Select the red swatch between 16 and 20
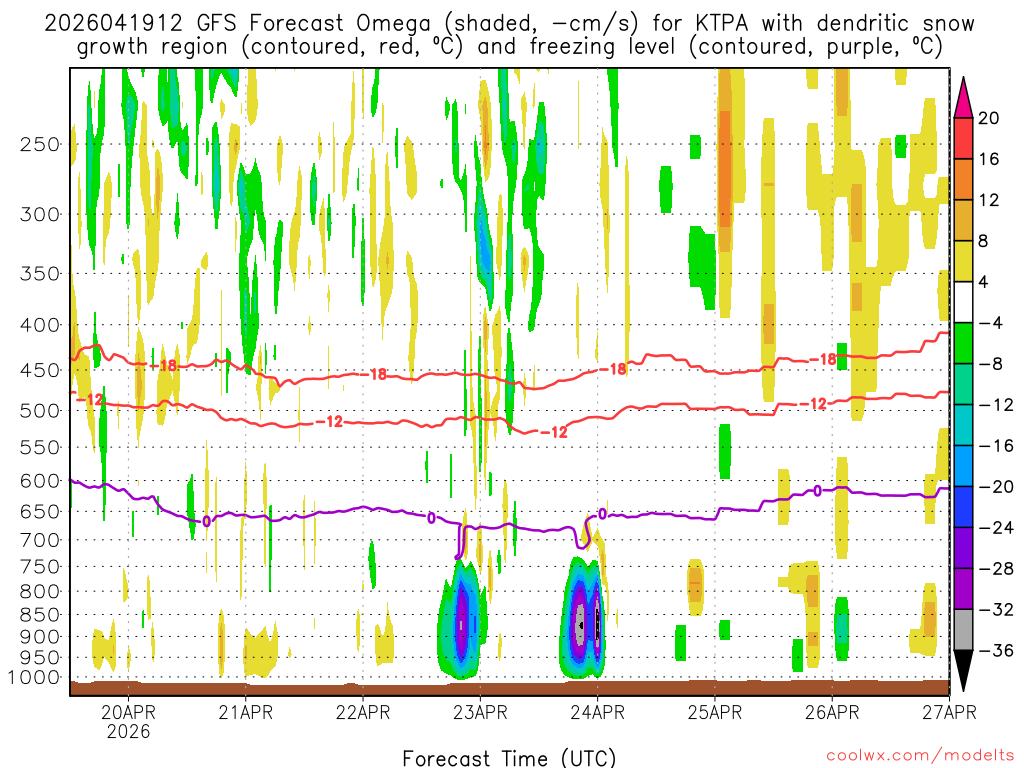This screenshot has width=1024, height=768. (x=965, y=138)
